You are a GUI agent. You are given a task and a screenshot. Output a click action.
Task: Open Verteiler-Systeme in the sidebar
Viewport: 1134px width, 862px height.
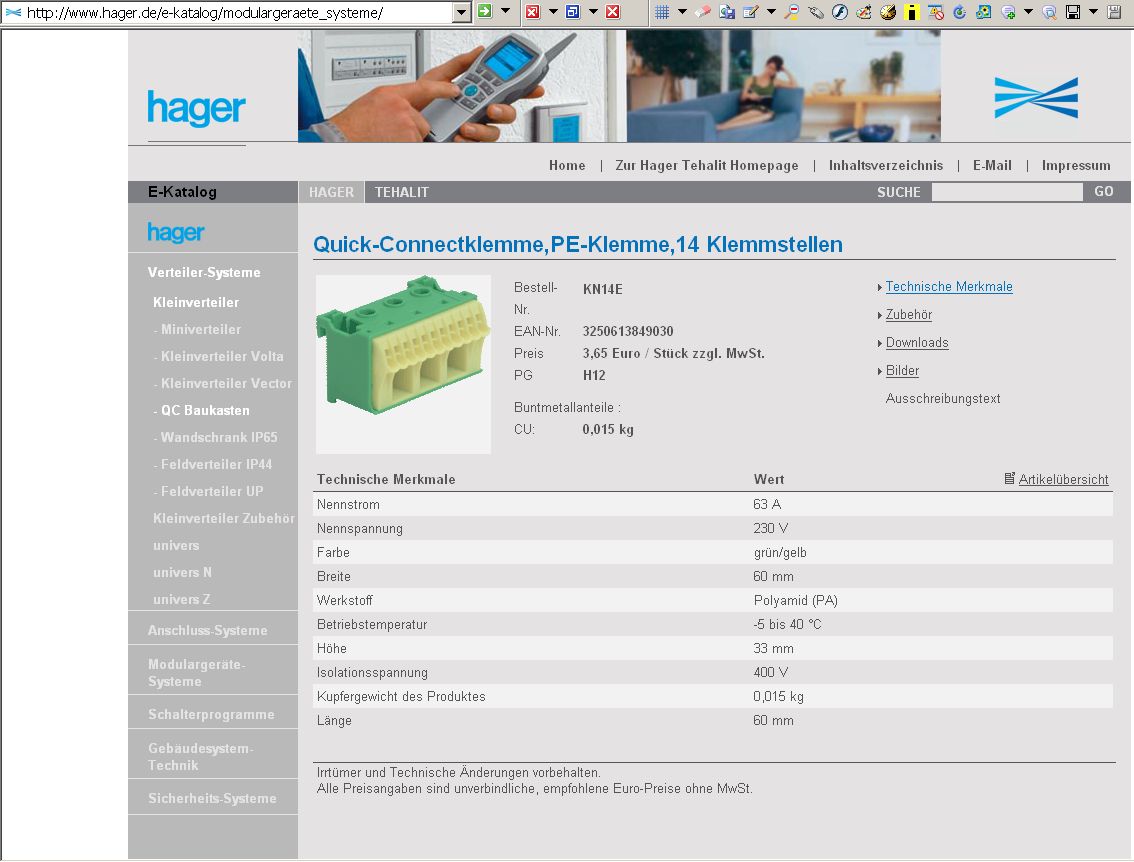204,273
